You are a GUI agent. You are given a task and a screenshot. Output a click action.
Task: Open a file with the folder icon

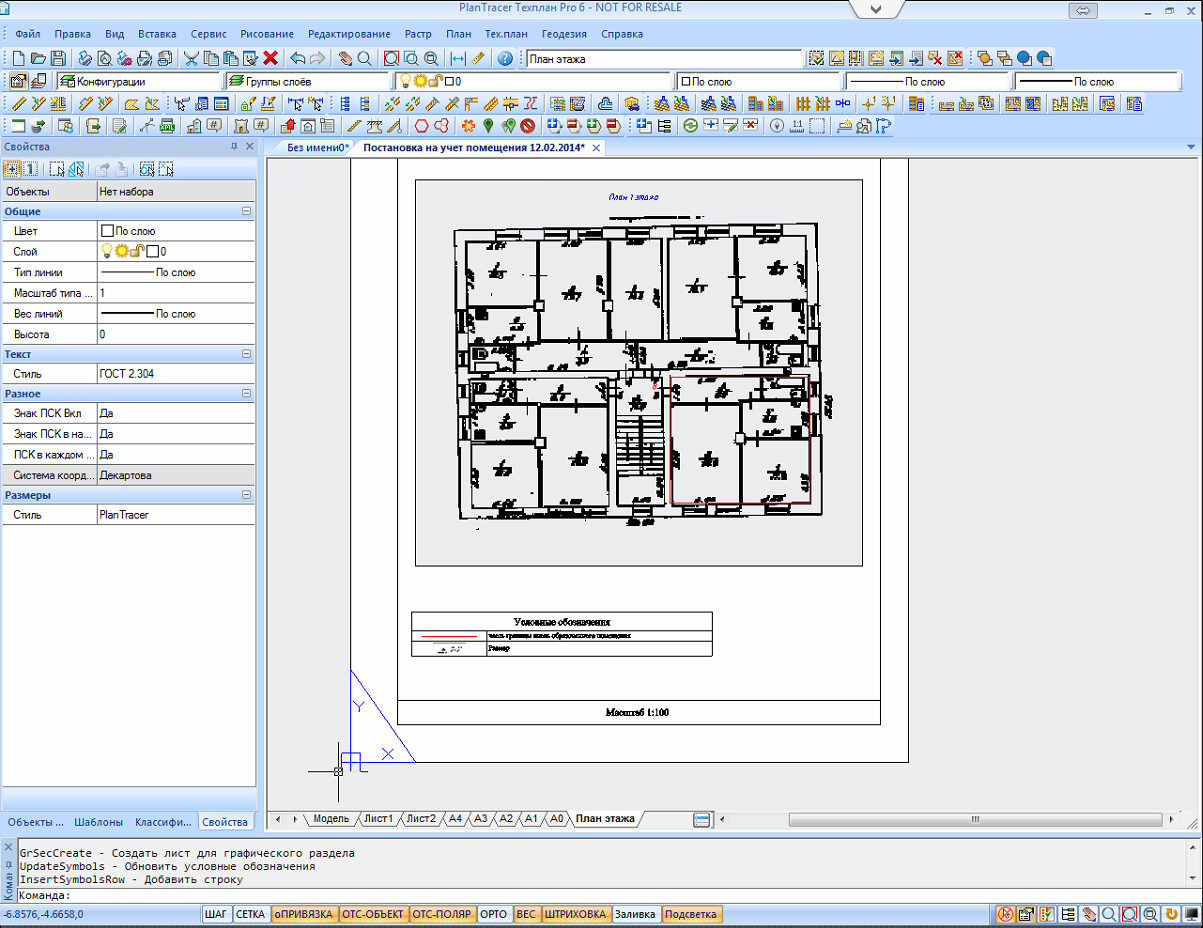38,59
